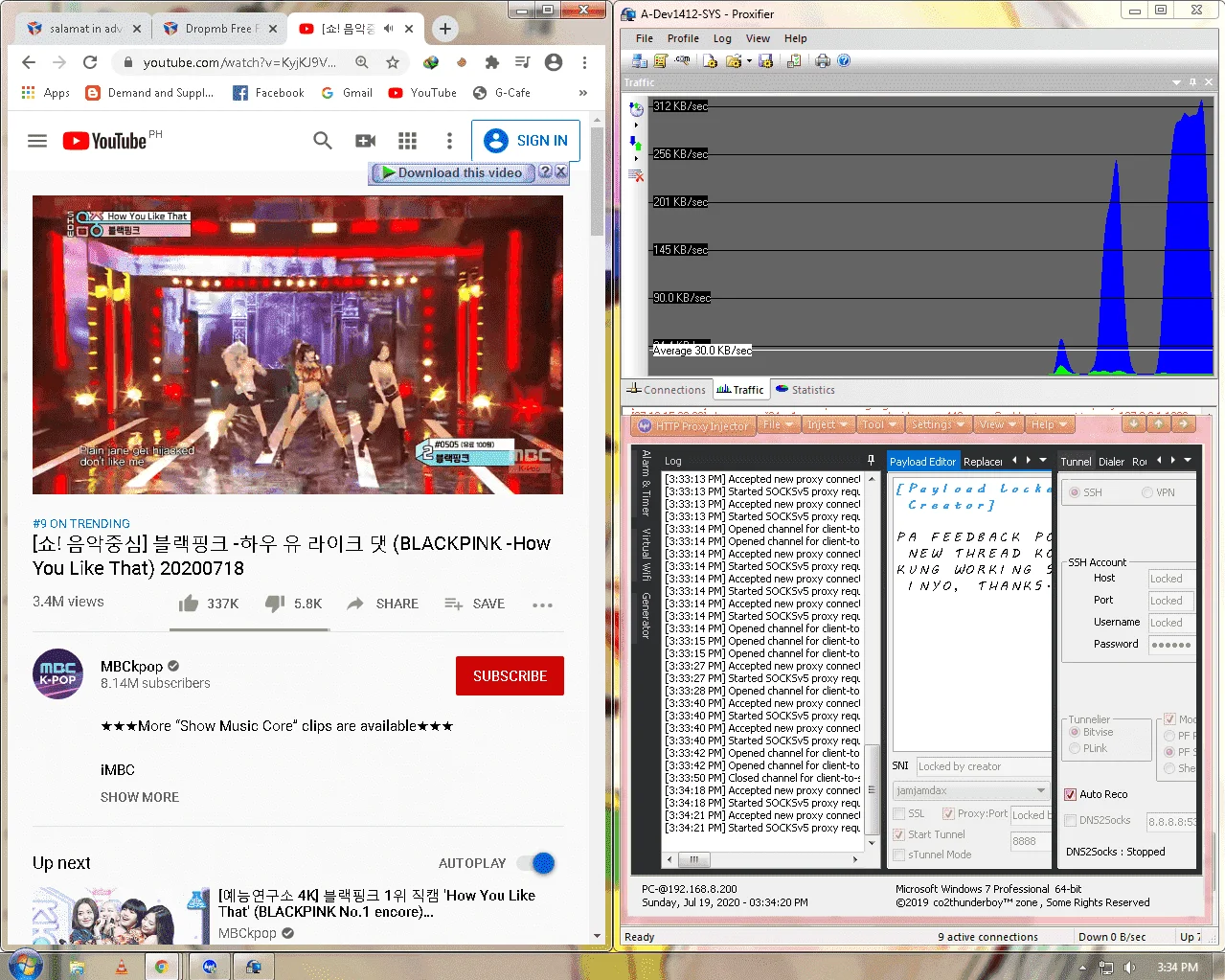Click the traffic clock icon beside the graph
This screenshot has width=1225, height=980.
coord(636,109)
